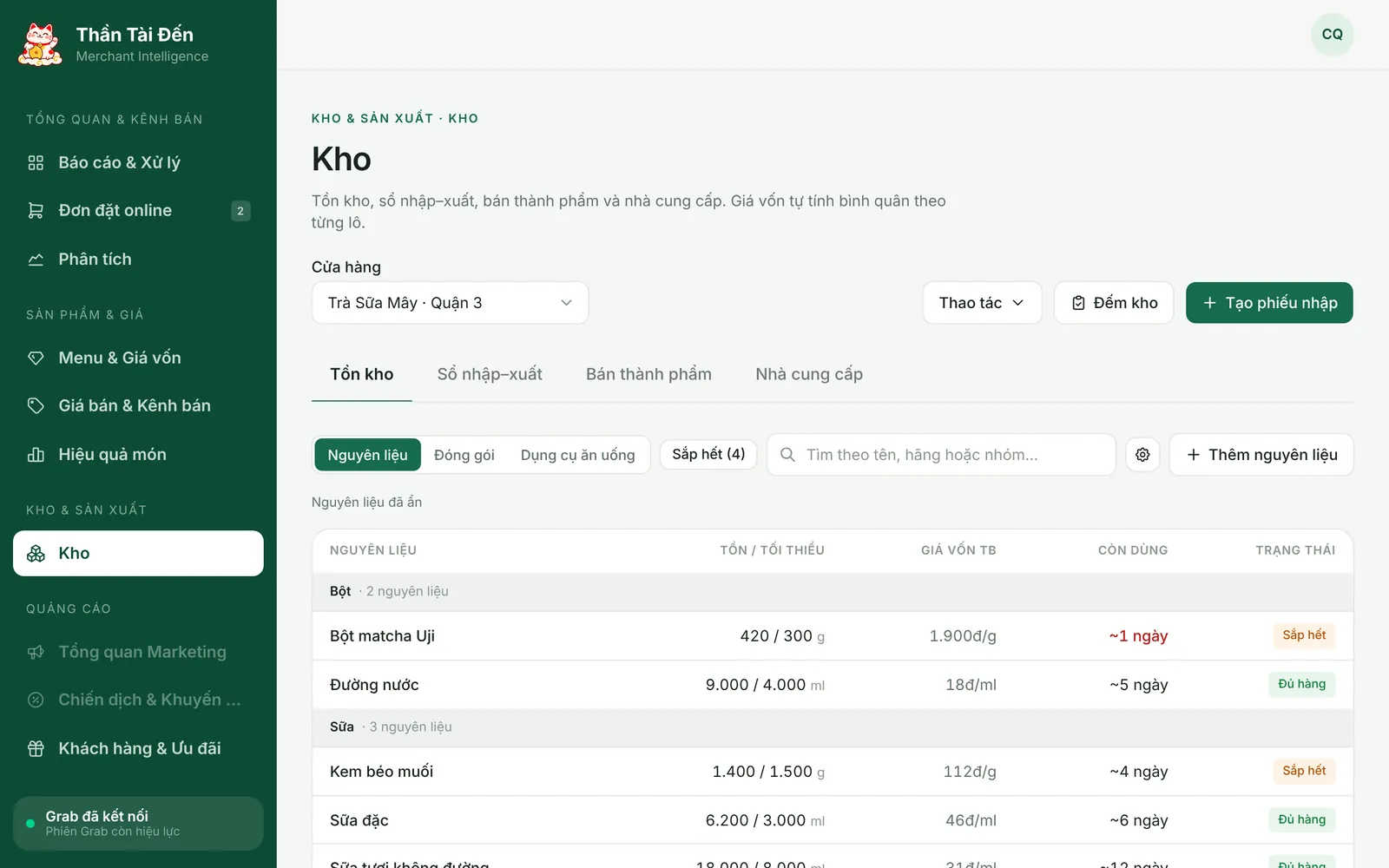
Task: Open Phân tích chart icon
Action: [36, 260]
